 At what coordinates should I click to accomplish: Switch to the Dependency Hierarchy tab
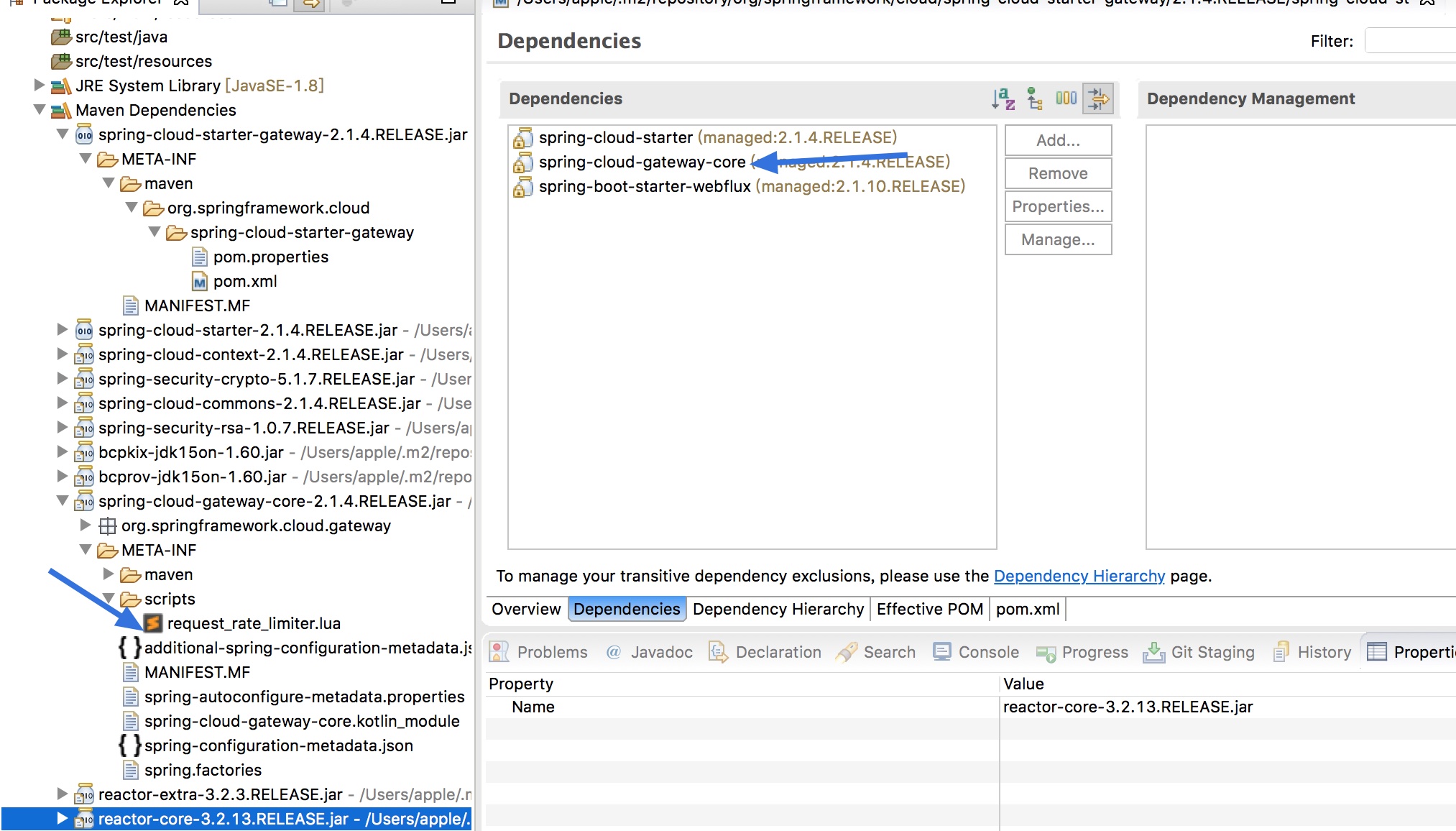coord(778,609)
